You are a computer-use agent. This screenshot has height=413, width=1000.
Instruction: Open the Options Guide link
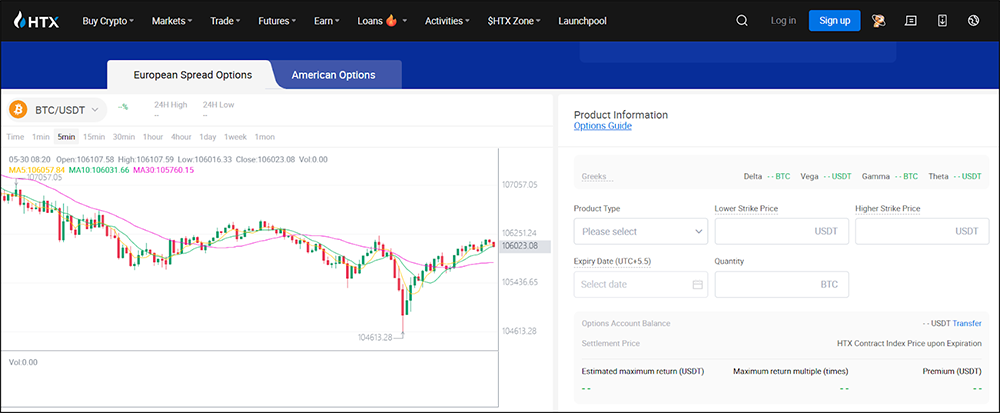click(x=603, y=126)
